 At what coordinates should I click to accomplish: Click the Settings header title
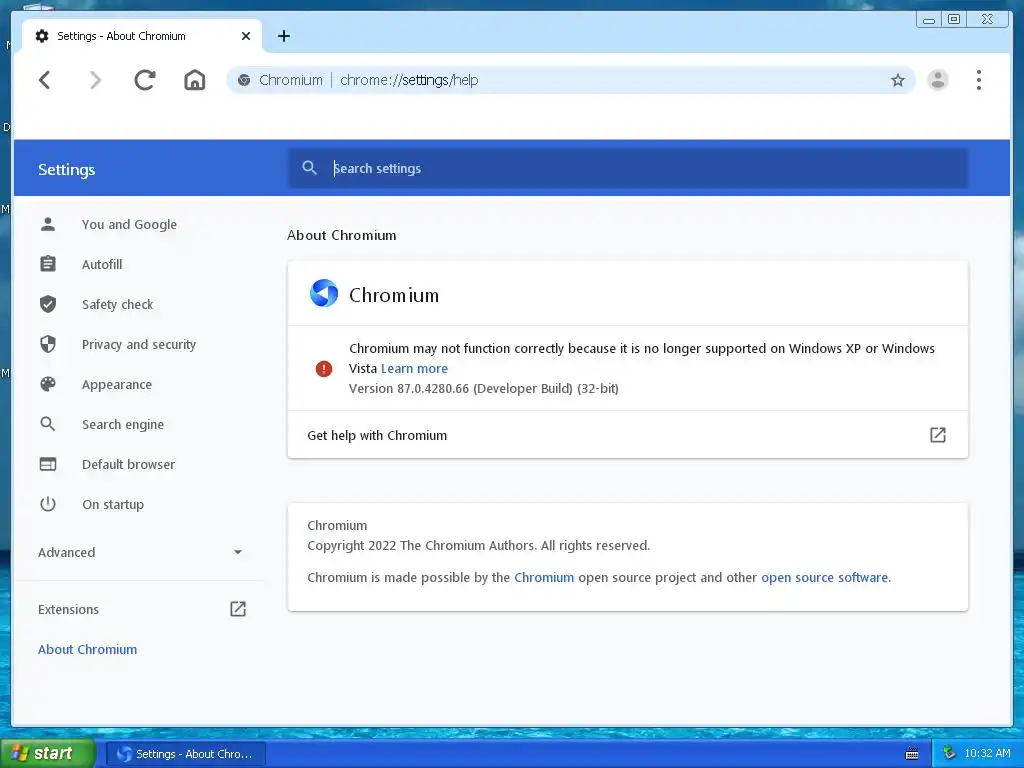coord(67,169)
